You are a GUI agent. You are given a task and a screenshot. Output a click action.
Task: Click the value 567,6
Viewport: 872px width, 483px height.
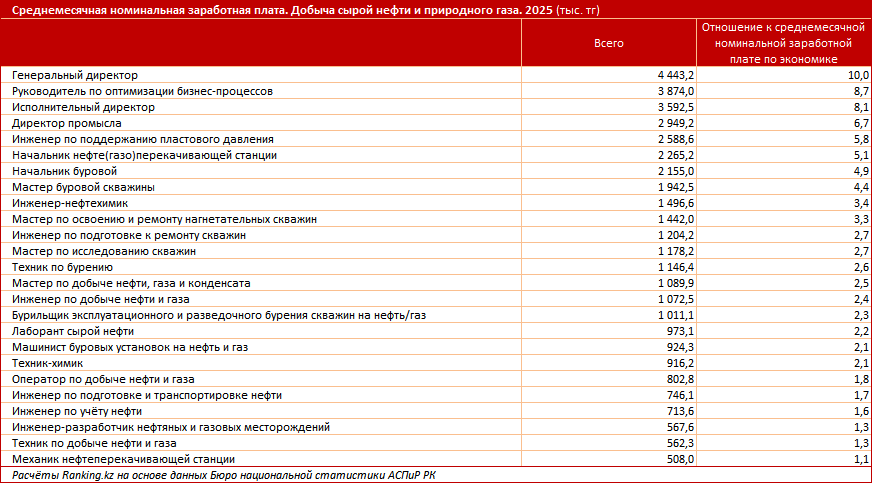coord(680,427)
